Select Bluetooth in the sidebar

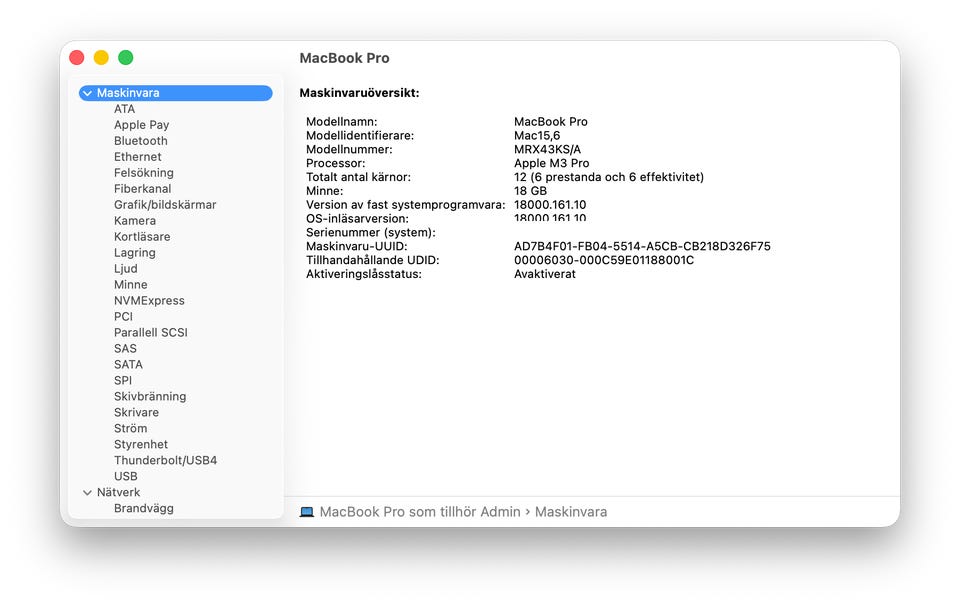point(141,141)
